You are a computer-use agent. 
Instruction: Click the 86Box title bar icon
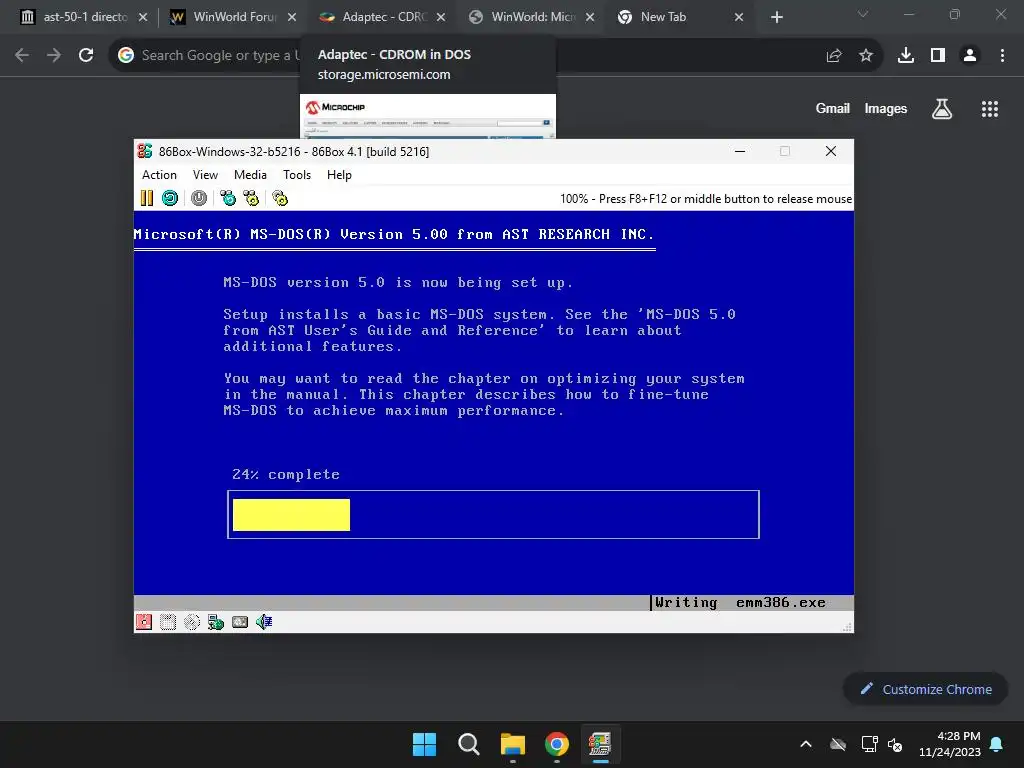tap(145, 152)
